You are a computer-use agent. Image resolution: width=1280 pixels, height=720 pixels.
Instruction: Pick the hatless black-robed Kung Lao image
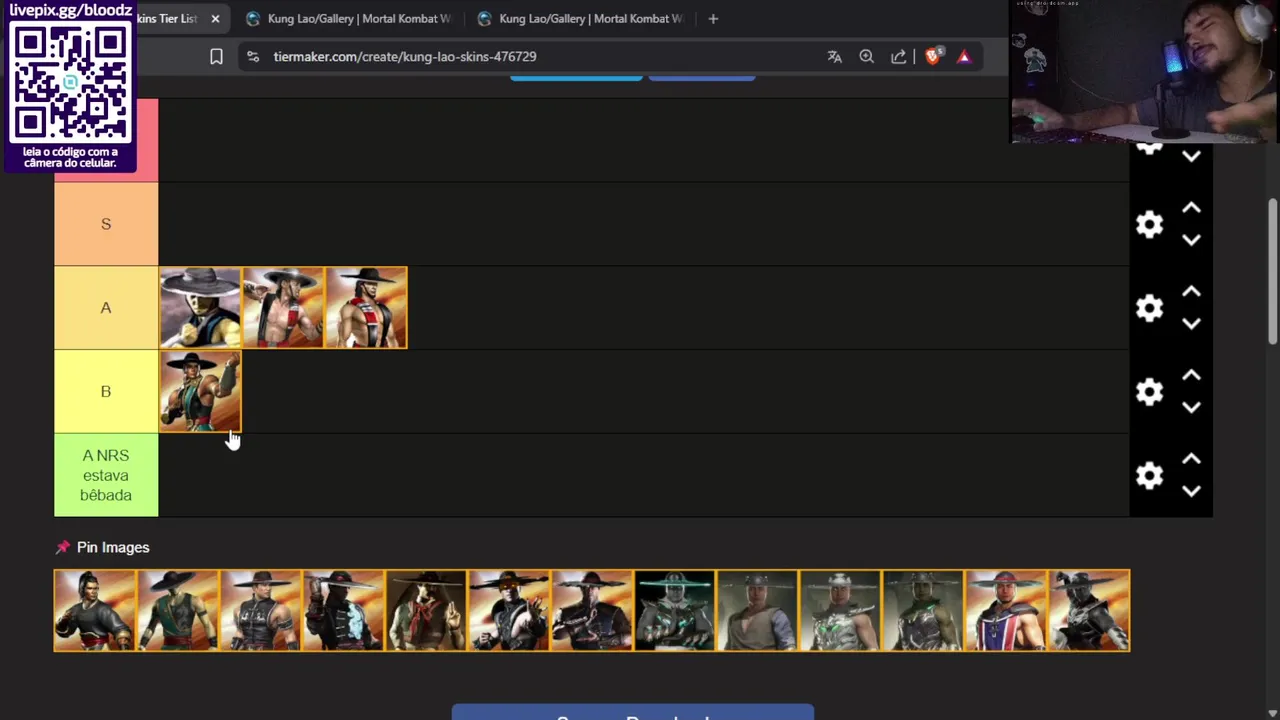tap(95, 611)
